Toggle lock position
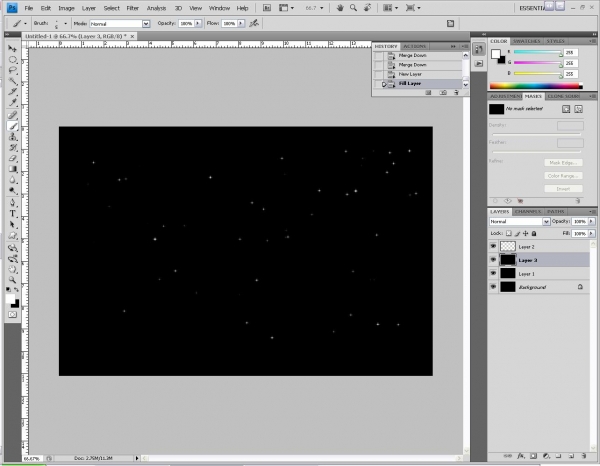This screenshot has height=466, width=600. pyautogui.click(x=526, y=233)
